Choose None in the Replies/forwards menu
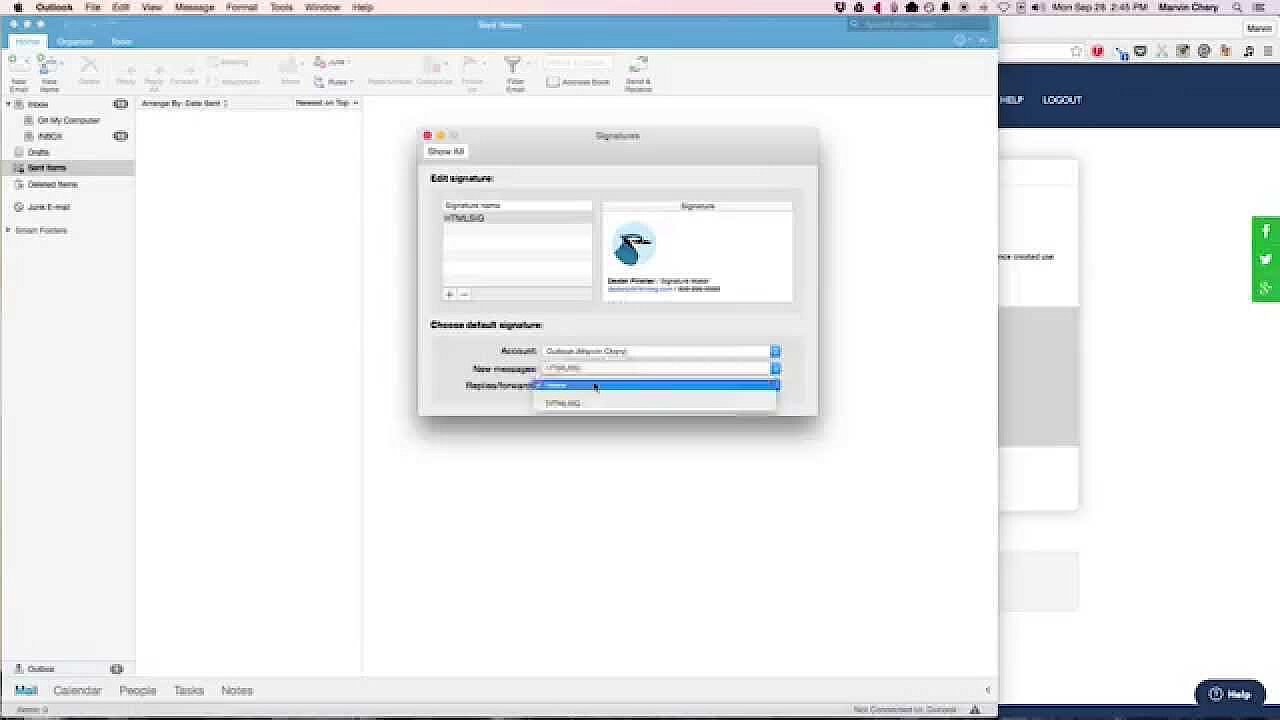 coord(656,385)
